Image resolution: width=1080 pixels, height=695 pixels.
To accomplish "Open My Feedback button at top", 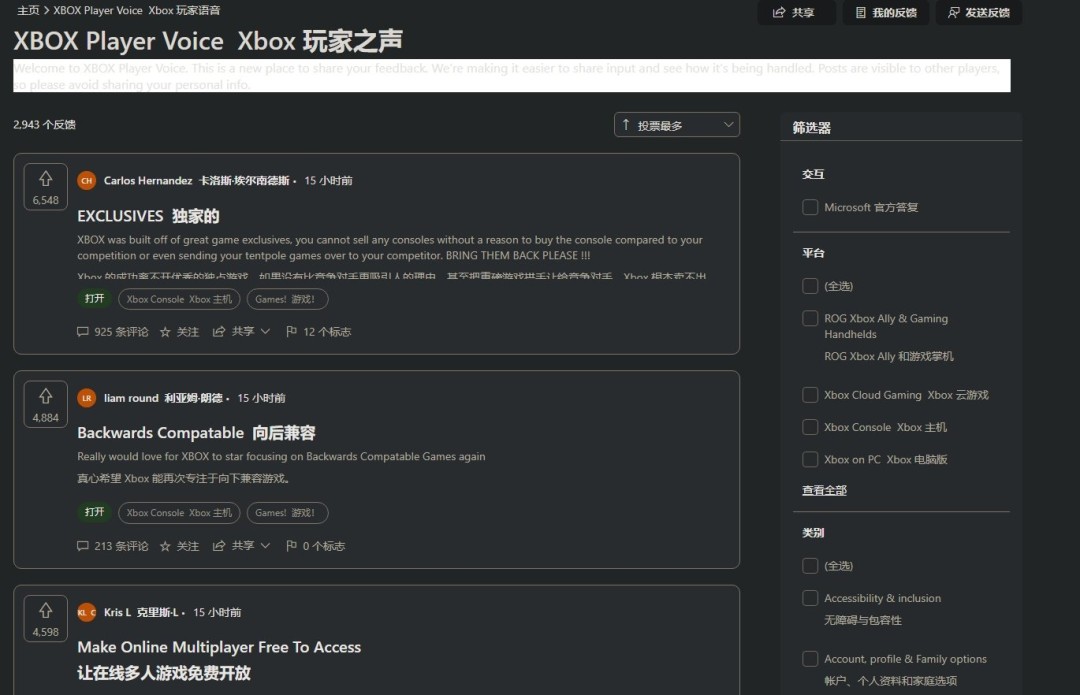I will [886, 12].
